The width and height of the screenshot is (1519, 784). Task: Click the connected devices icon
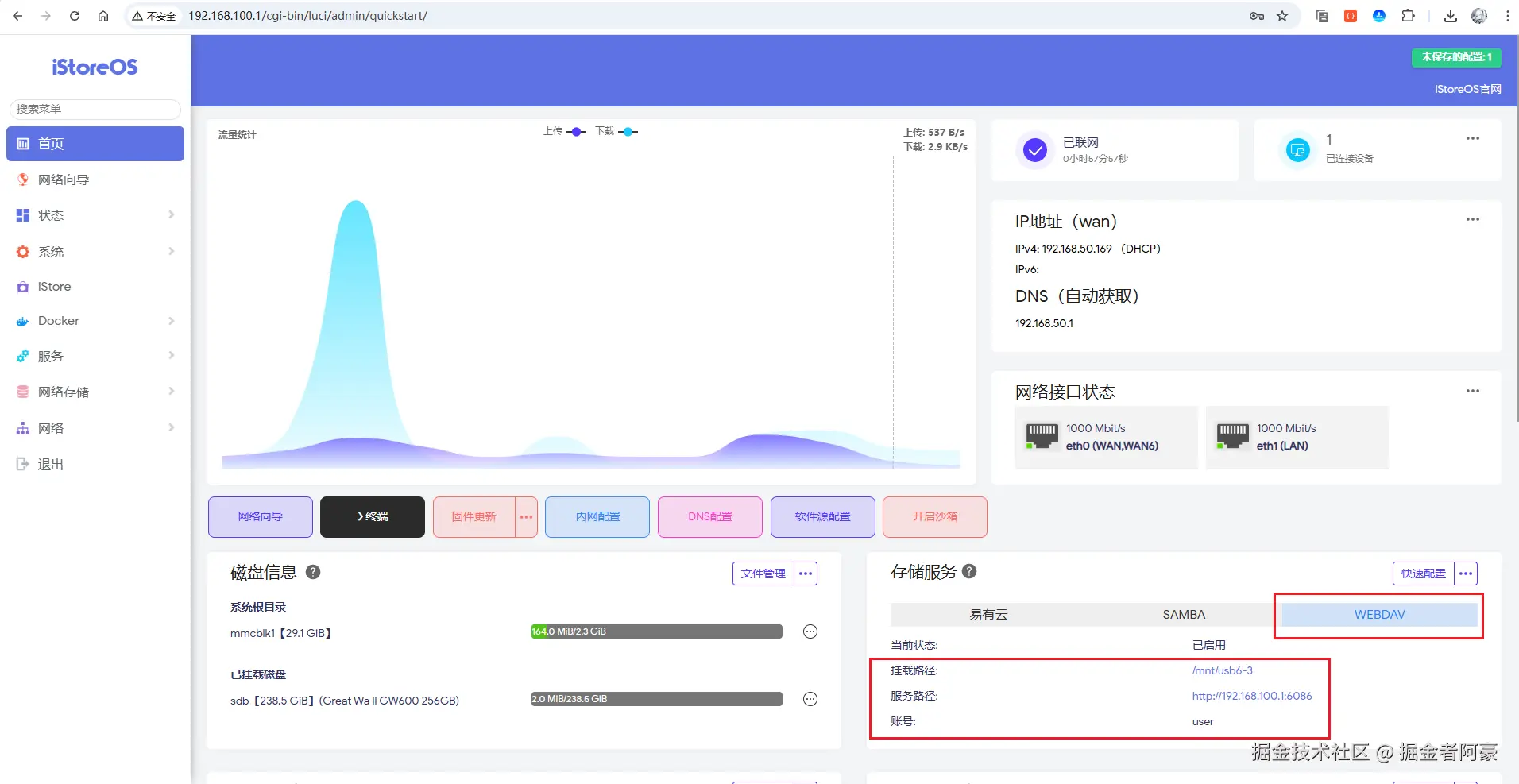click(x=1298, y=149)
